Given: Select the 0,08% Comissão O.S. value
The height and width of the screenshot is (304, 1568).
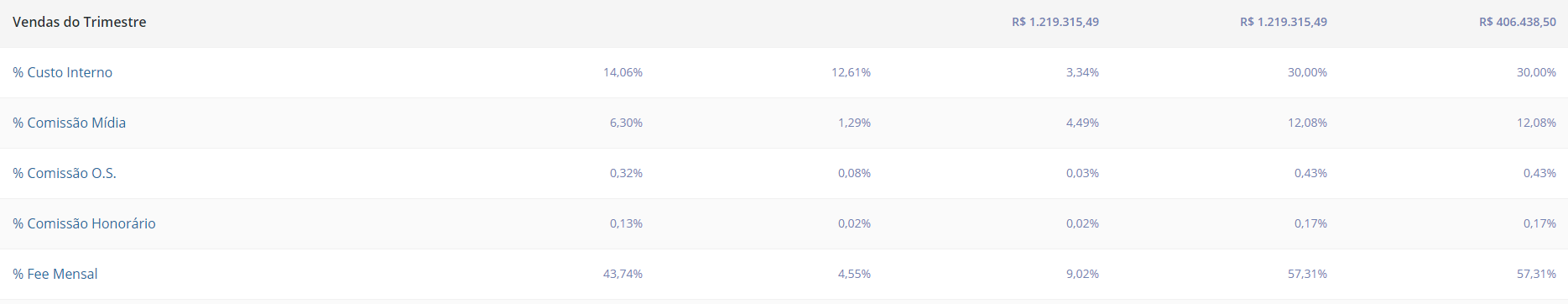Looking at the screenshot, I should coord(854,173).
